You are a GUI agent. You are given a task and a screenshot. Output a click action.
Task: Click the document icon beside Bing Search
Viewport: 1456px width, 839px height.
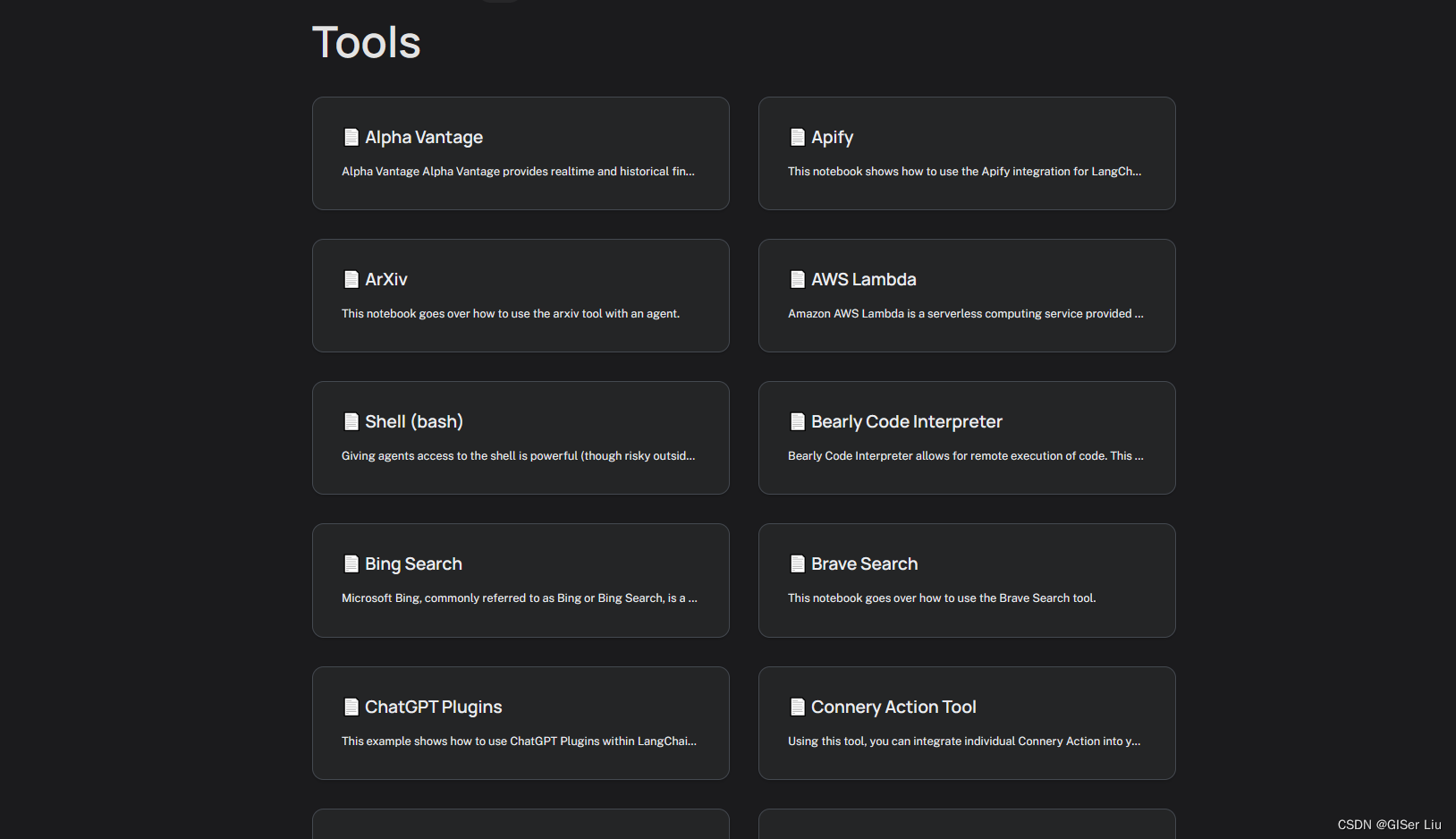tap(351, 564)
